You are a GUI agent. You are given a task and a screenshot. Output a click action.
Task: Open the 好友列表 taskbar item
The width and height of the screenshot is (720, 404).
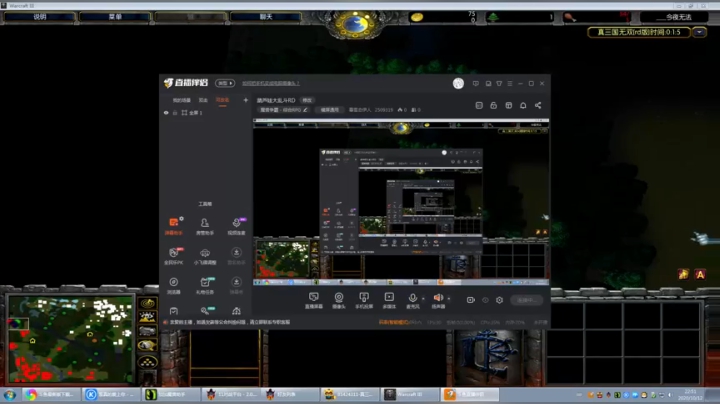pyautogui.click(x=290, y=394)
